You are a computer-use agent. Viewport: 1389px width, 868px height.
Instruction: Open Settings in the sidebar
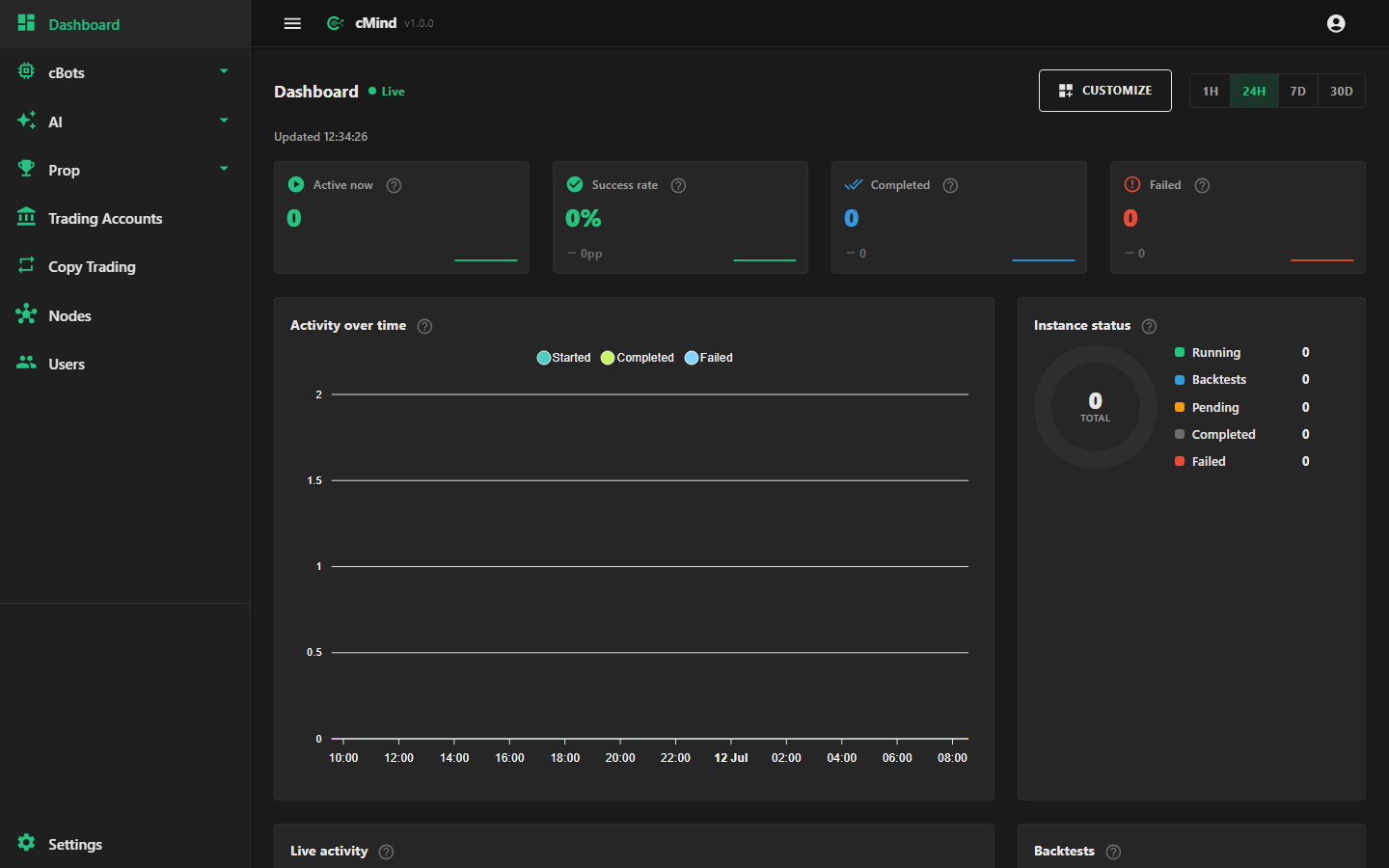(125, 844)
